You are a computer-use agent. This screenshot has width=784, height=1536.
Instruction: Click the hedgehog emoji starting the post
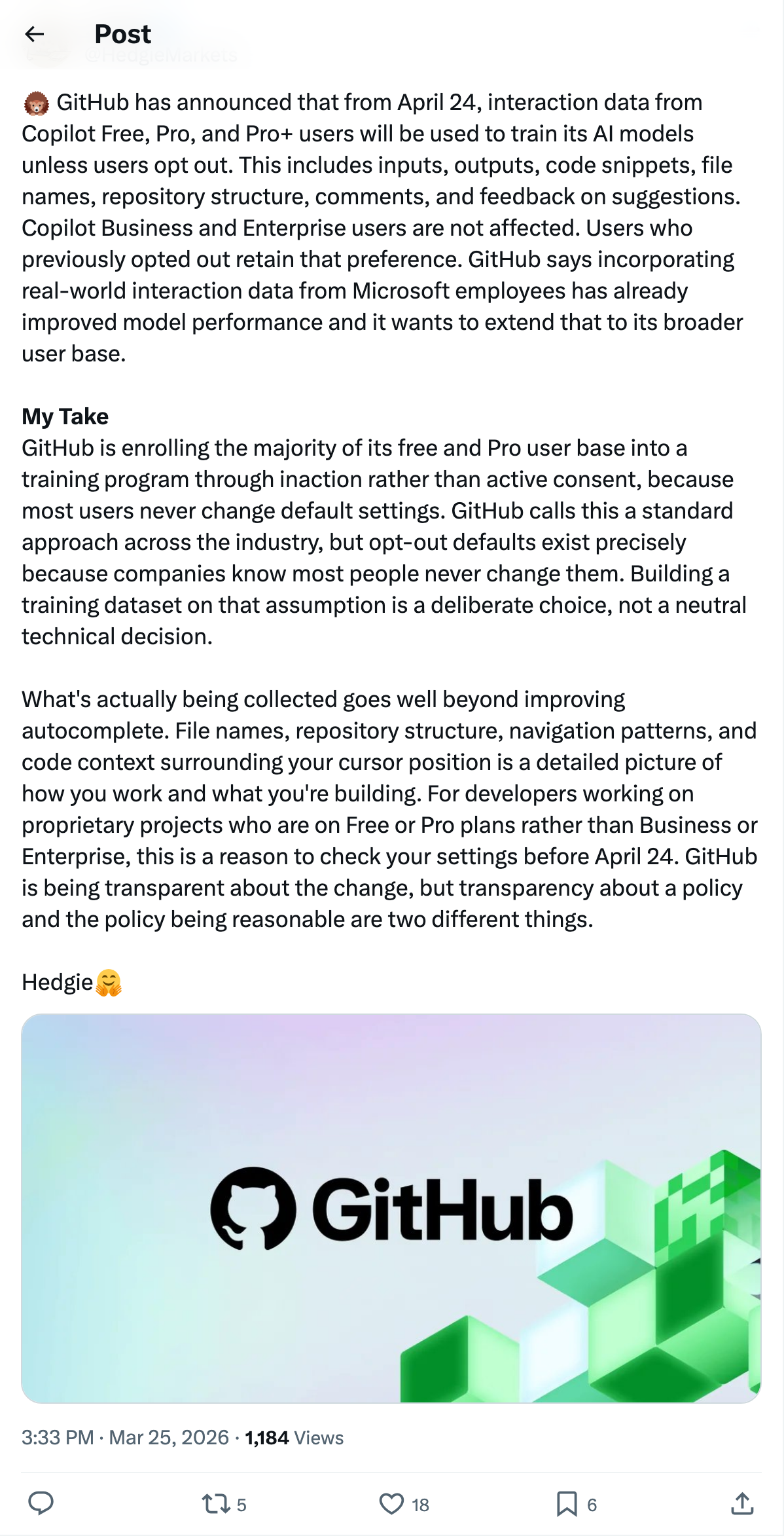[x=37, y=103]
